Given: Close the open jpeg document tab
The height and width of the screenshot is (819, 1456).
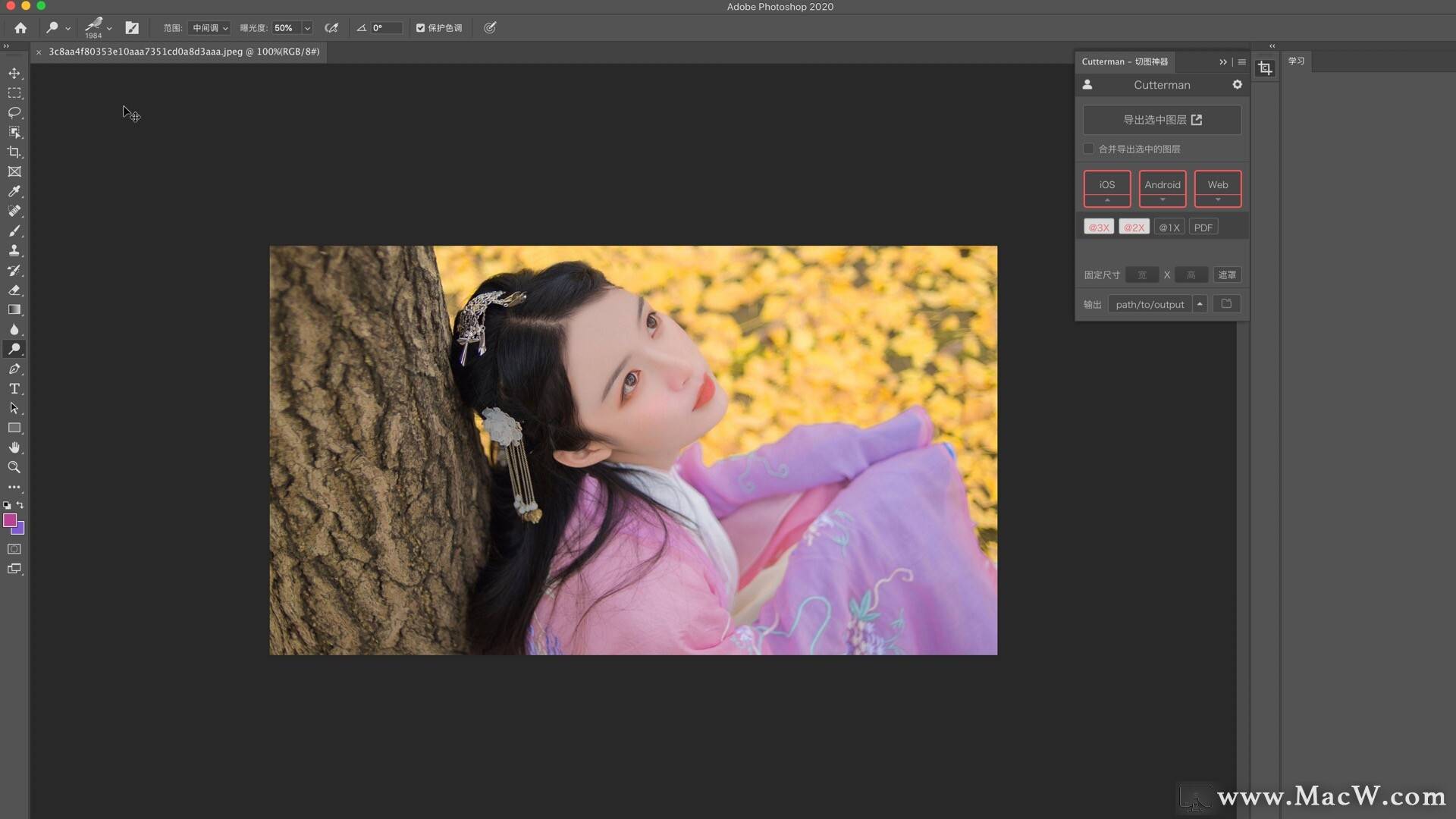Looking at the screenshot, I should (39, 52).
